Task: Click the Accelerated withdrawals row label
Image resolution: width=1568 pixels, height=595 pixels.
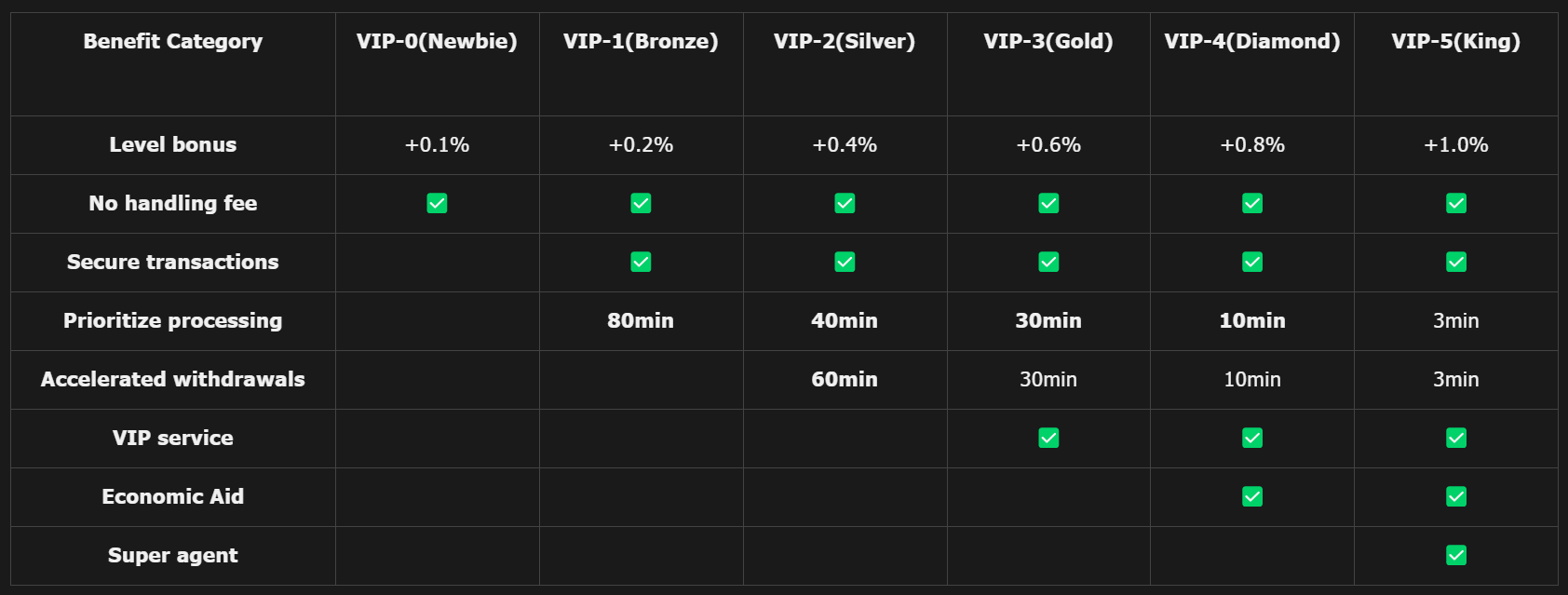Action: point(173,379)
